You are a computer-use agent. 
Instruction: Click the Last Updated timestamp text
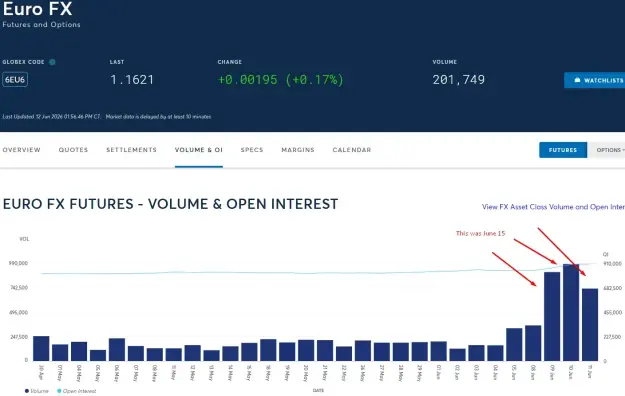pos(51,117)
